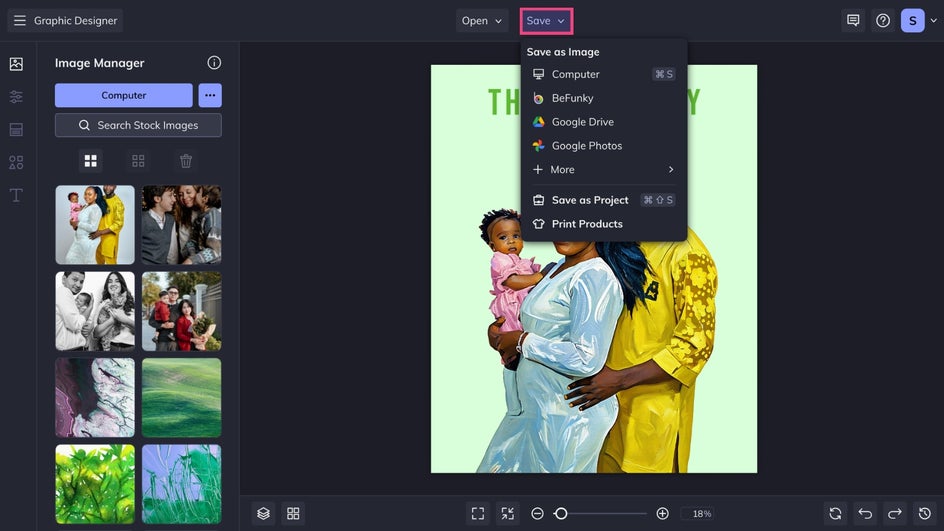This screenshot has width=944, height=531.
Task: Toggle the bottom grid view icon
Action: coord(293,514)
